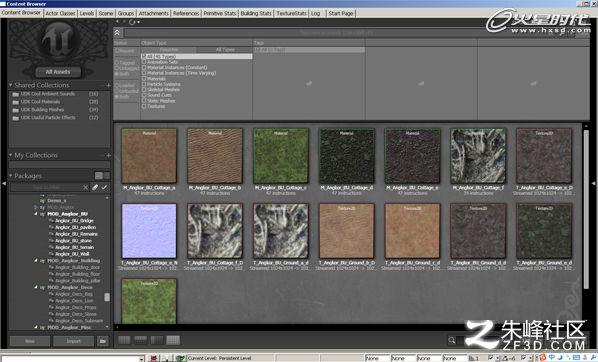Switch to the Favorites object type tab

pyautogui.click(x=169, y=50)
